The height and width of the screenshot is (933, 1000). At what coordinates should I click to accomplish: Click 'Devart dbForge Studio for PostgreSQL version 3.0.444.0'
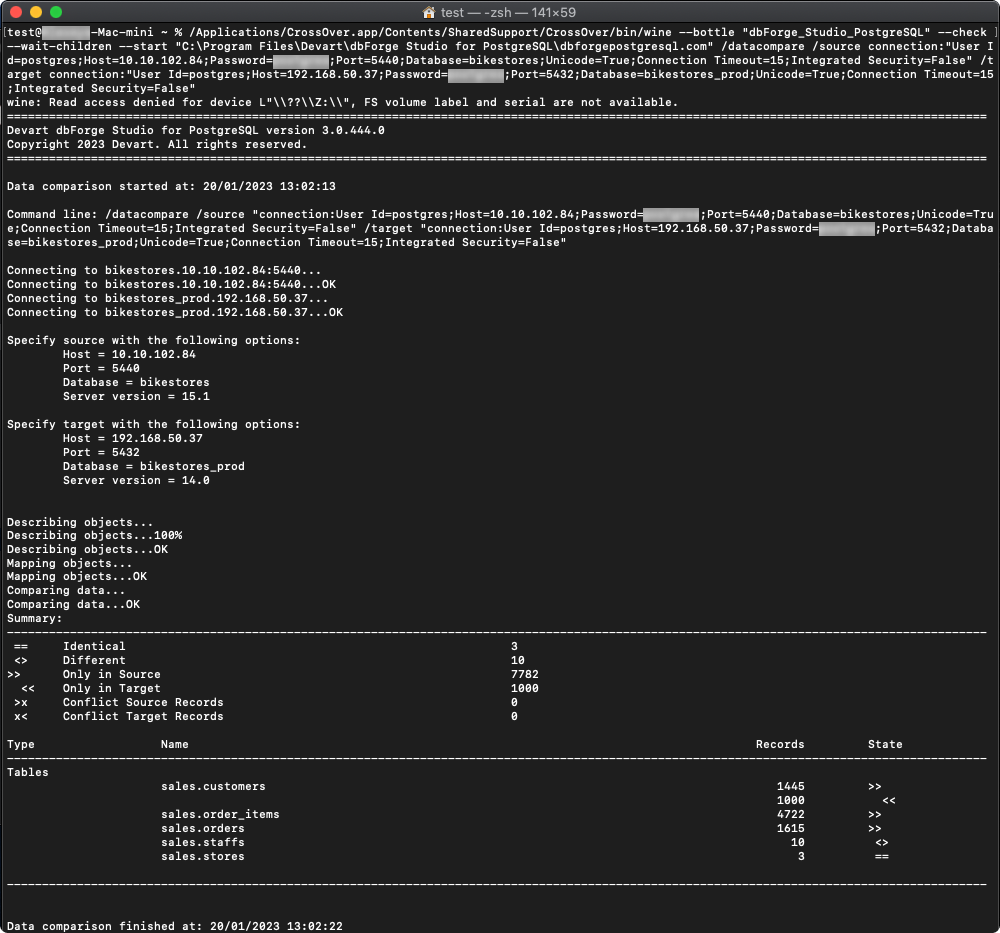click(196, 130)
